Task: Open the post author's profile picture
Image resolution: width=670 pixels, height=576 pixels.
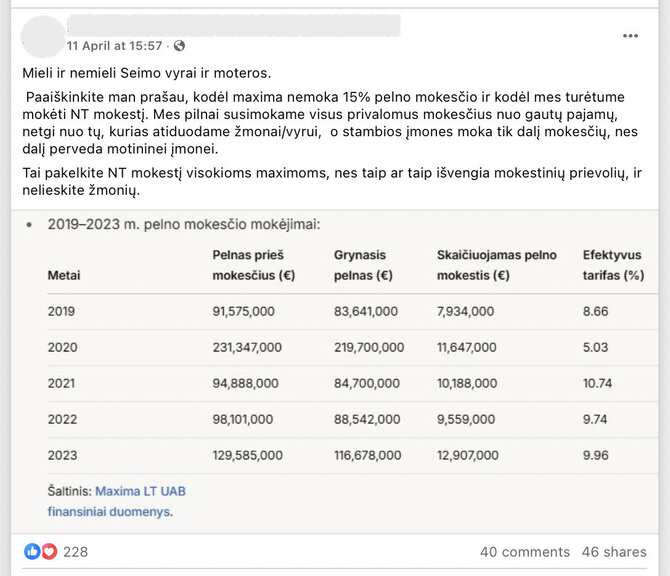Action: pos(43,37)
